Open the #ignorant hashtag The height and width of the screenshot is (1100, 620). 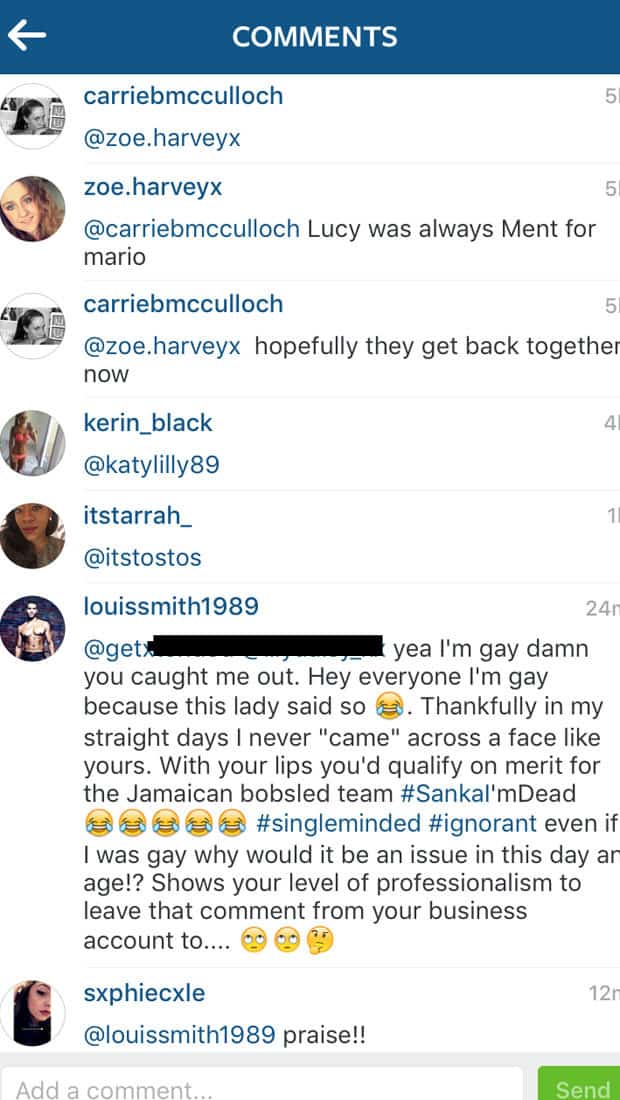(x=482, y=822)
